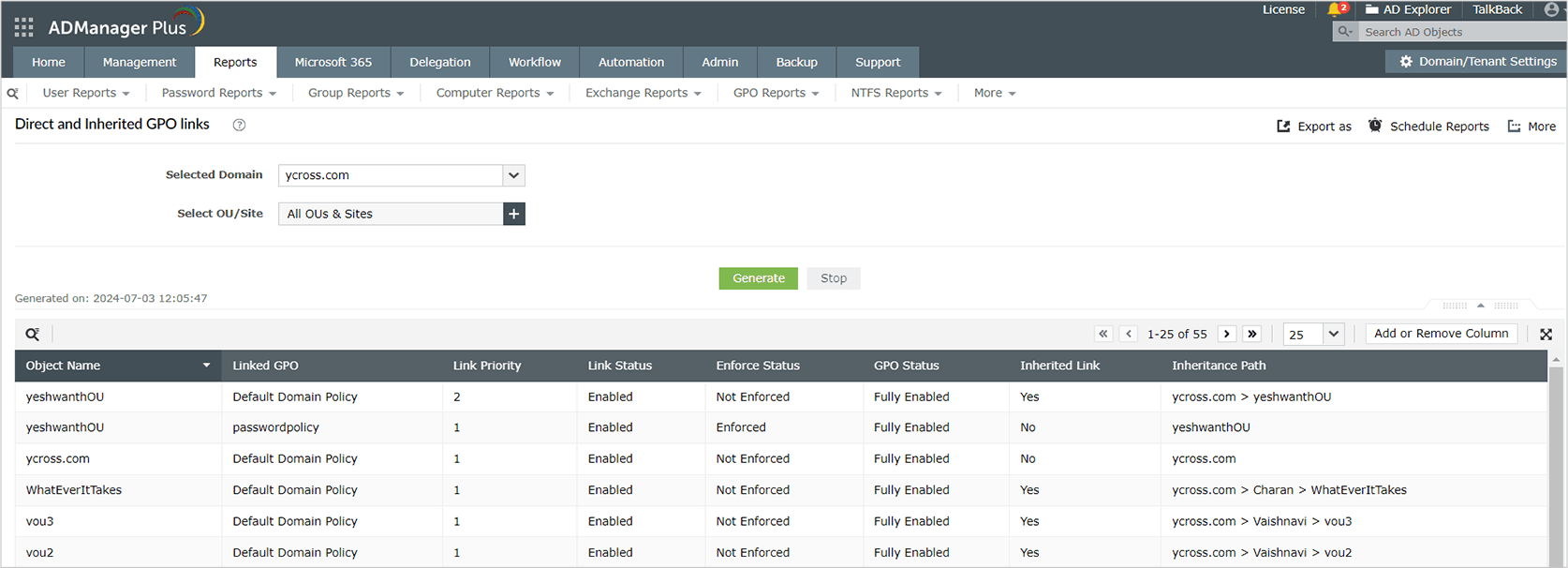Screen dimensions: 1568x568
Task: Select the vou3 object name cell
Action: coord(40,521)
